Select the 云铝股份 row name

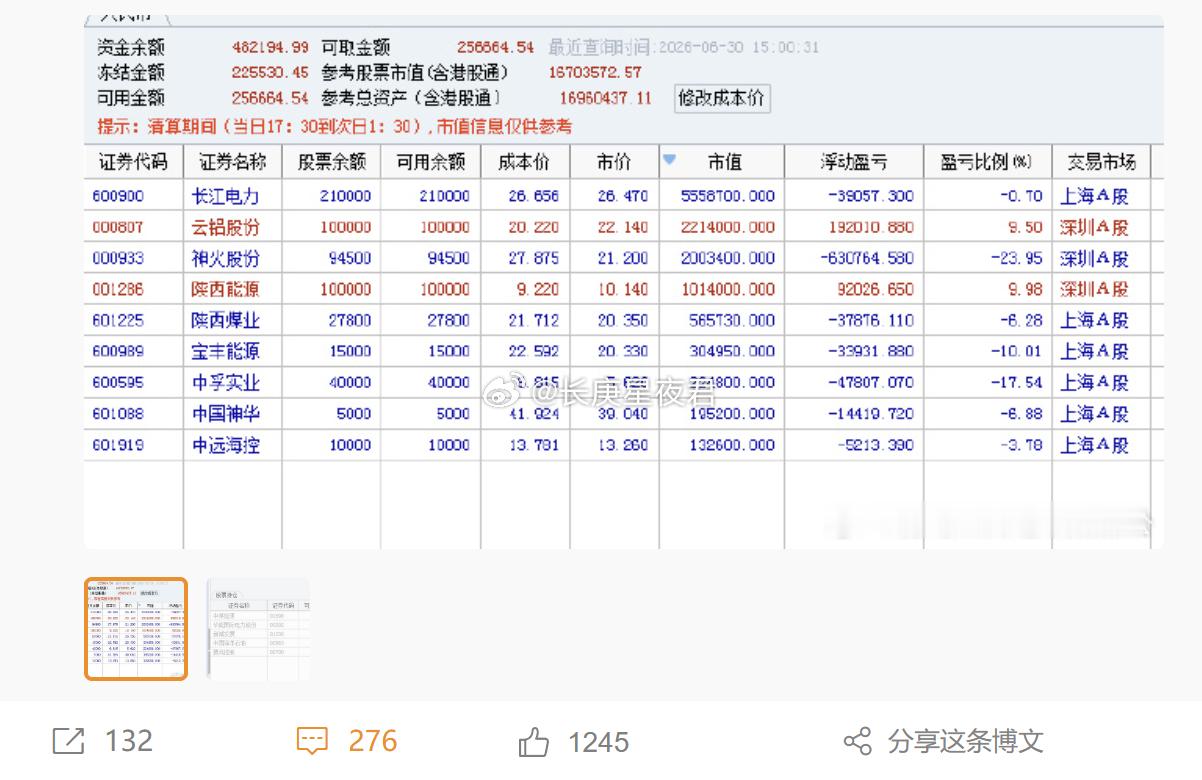[225, 227]
